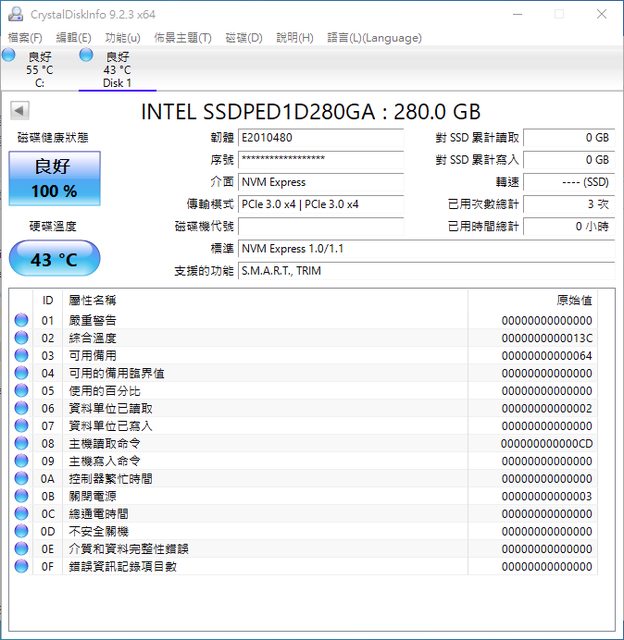Image resolution: width=624 pixels, height=640 pixels.
Task: Open the 佈景主題(T) menu
Action: click(x=181, y=38)
